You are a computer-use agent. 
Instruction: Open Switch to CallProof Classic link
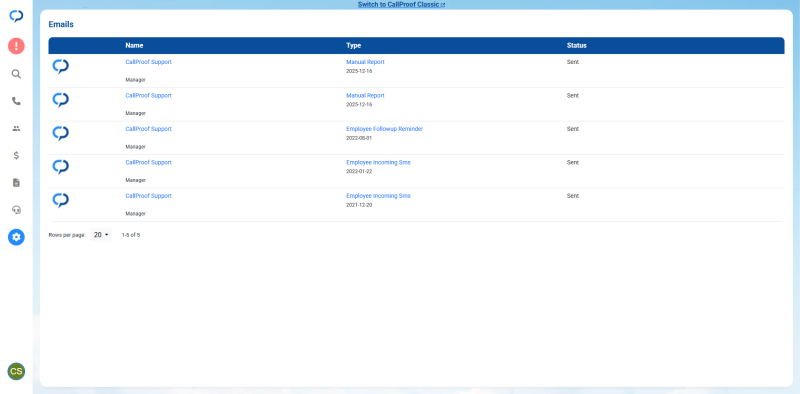401,5
